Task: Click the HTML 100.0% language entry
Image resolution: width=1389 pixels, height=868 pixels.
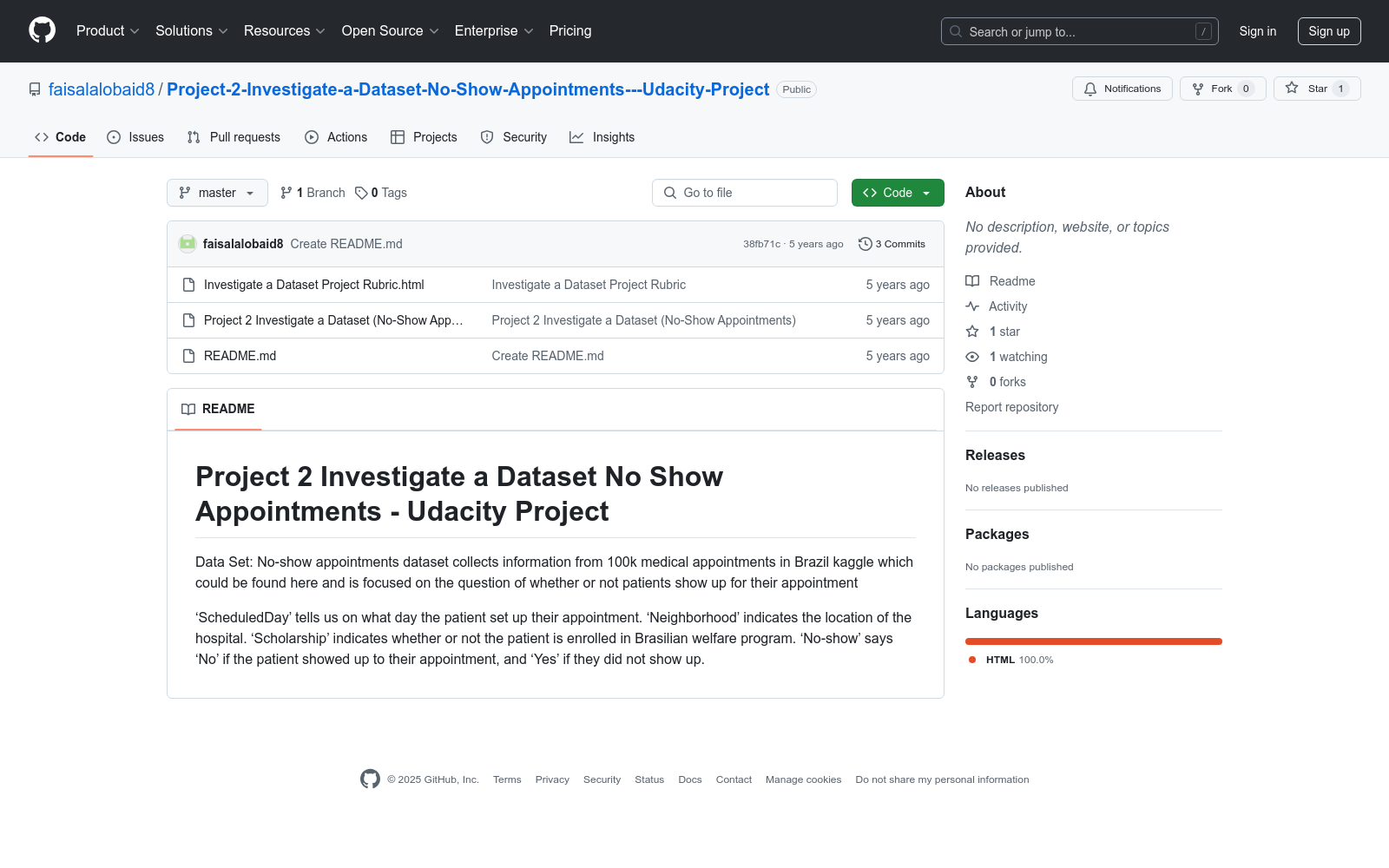Action: (1011, 660)
